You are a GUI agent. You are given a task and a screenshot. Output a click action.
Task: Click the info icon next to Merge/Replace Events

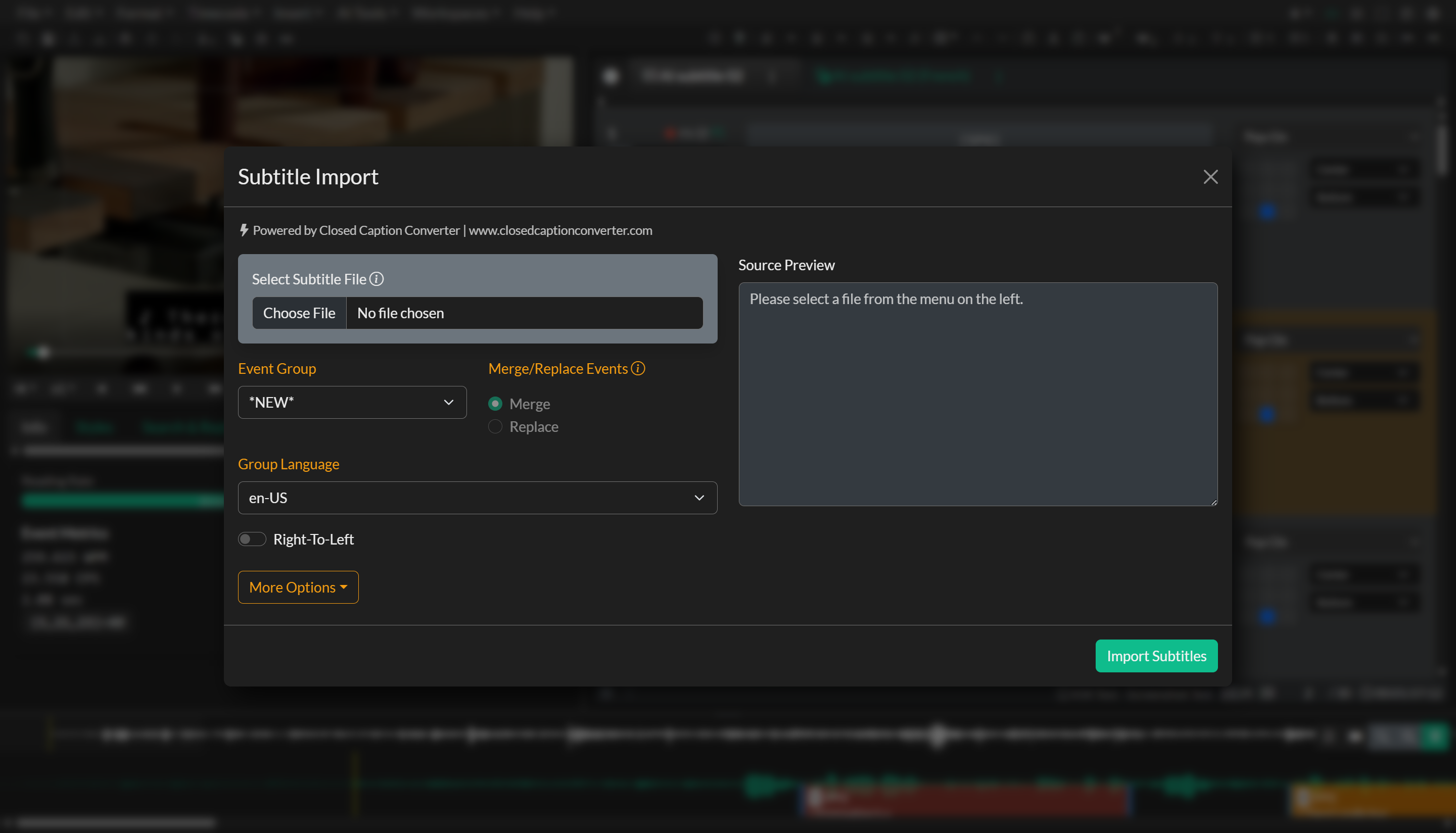(x=639, y=368)
